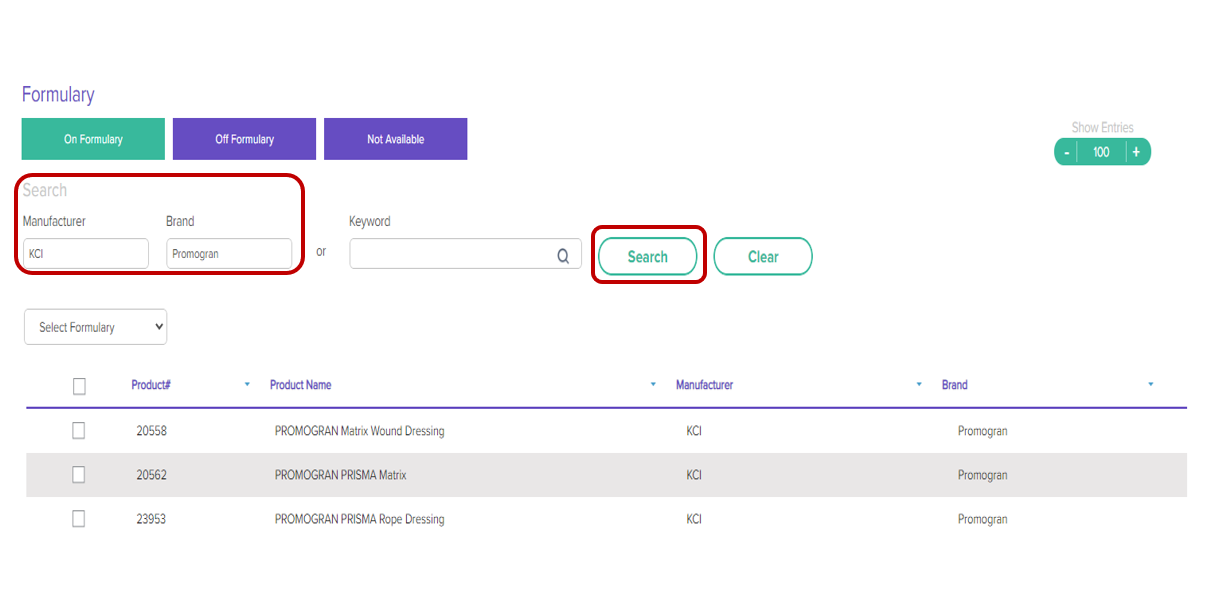Select checkbox for product 23953
Image resolution: width=1208 pixels, height=604 pixels.
coord(79,519)
